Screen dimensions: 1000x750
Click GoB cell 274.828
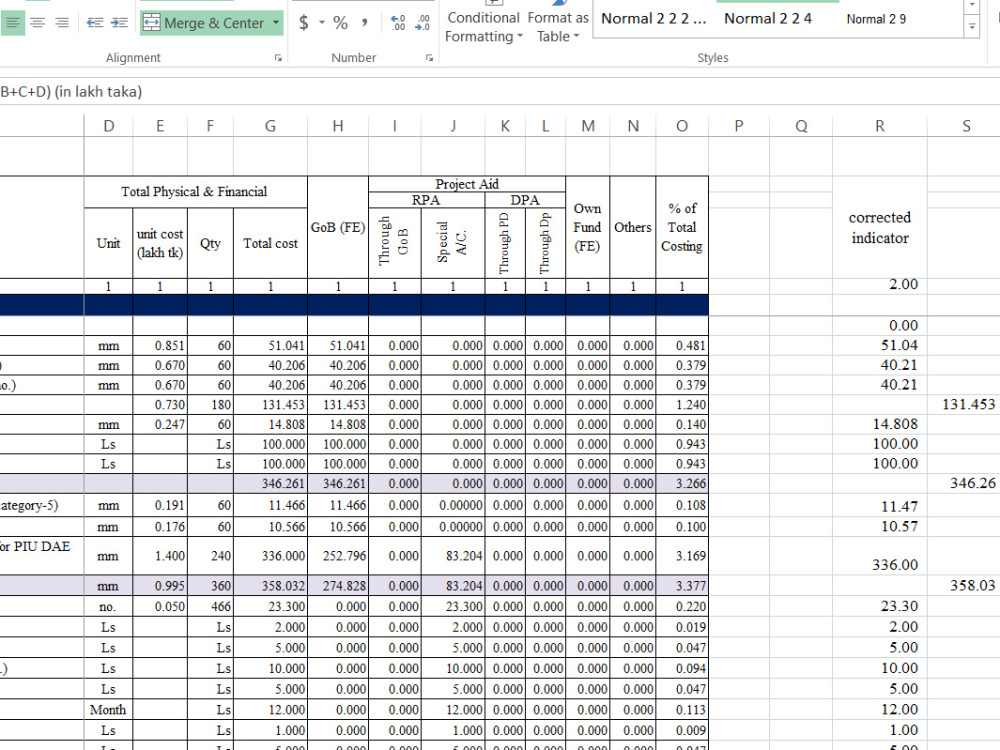coord(338,585)
